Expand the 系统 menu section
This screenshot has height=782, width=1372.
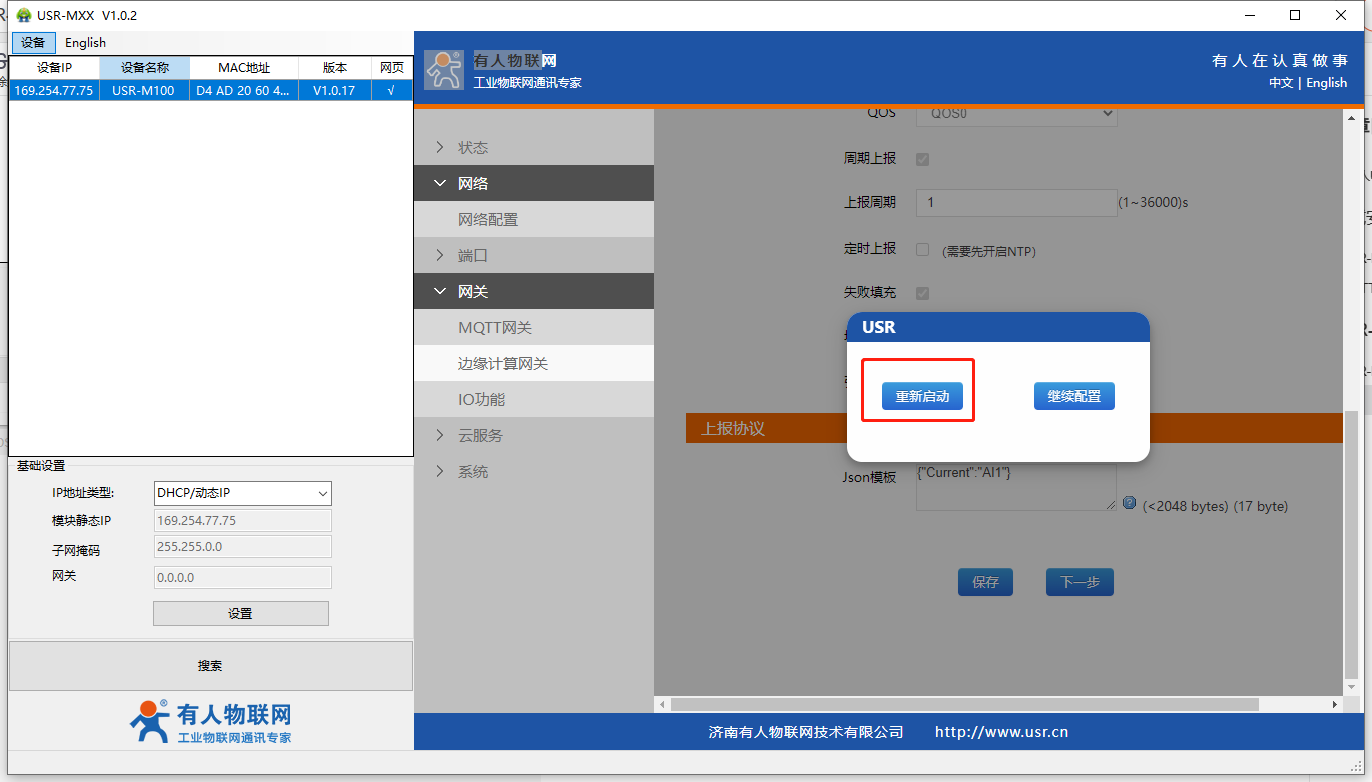click(534, 472)
